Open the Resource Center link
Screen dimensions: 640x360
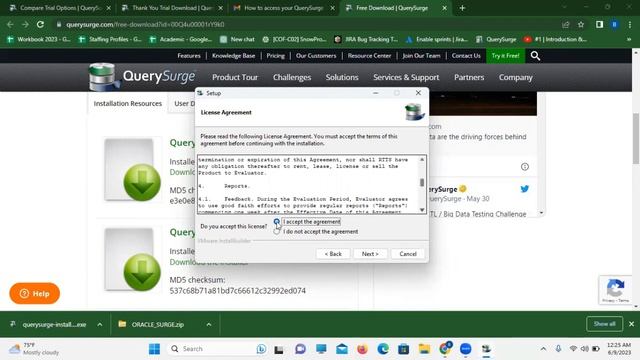(369, 56)
